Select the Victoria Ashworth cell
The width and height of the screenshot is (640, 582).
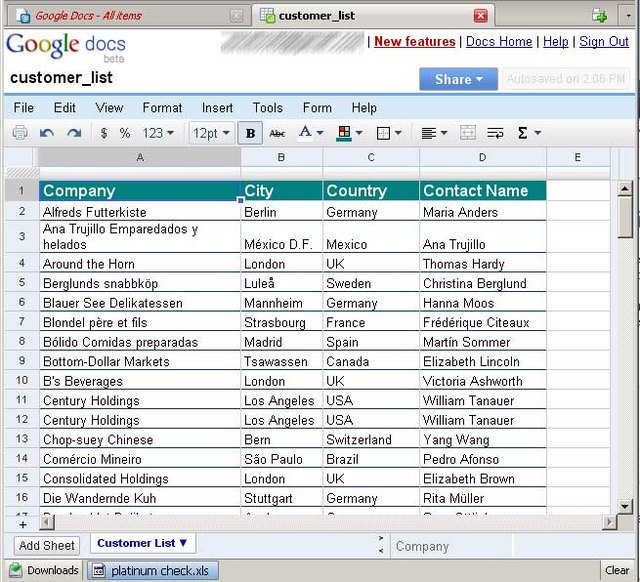click(482, 381)
